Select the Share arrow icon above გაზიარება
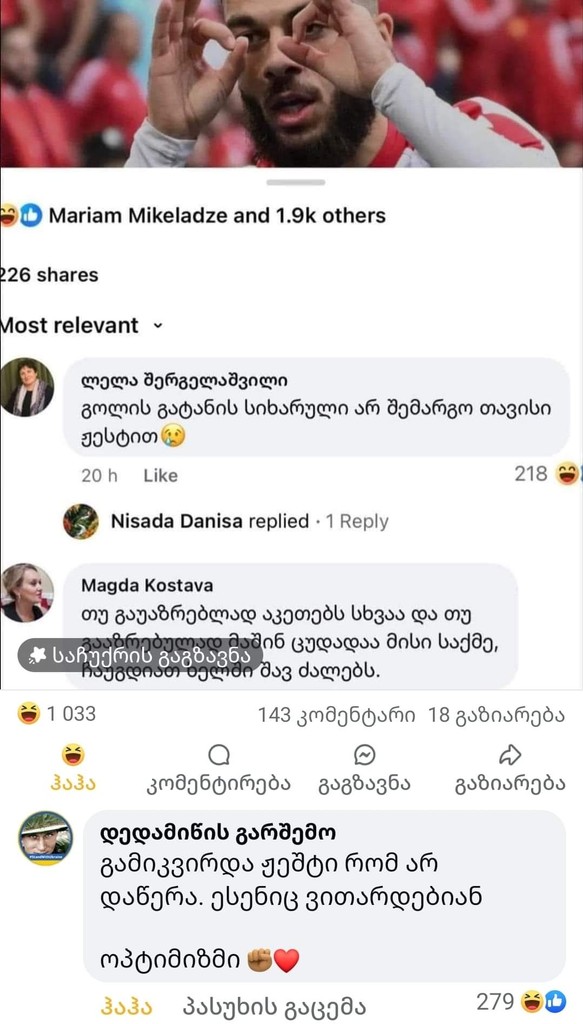The height and width of the screenshot is (1024, 583). coord(508,752)
